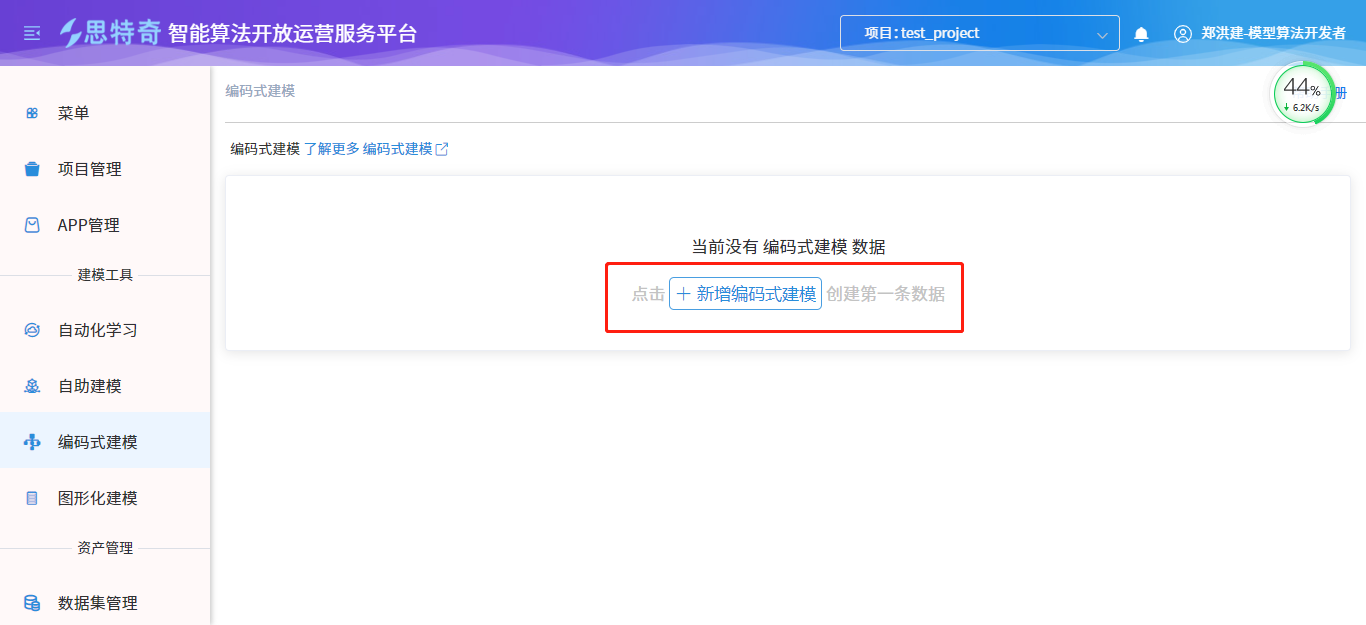Click the APP管理 bag icon

pyautogui.click(x=32, y=225)
